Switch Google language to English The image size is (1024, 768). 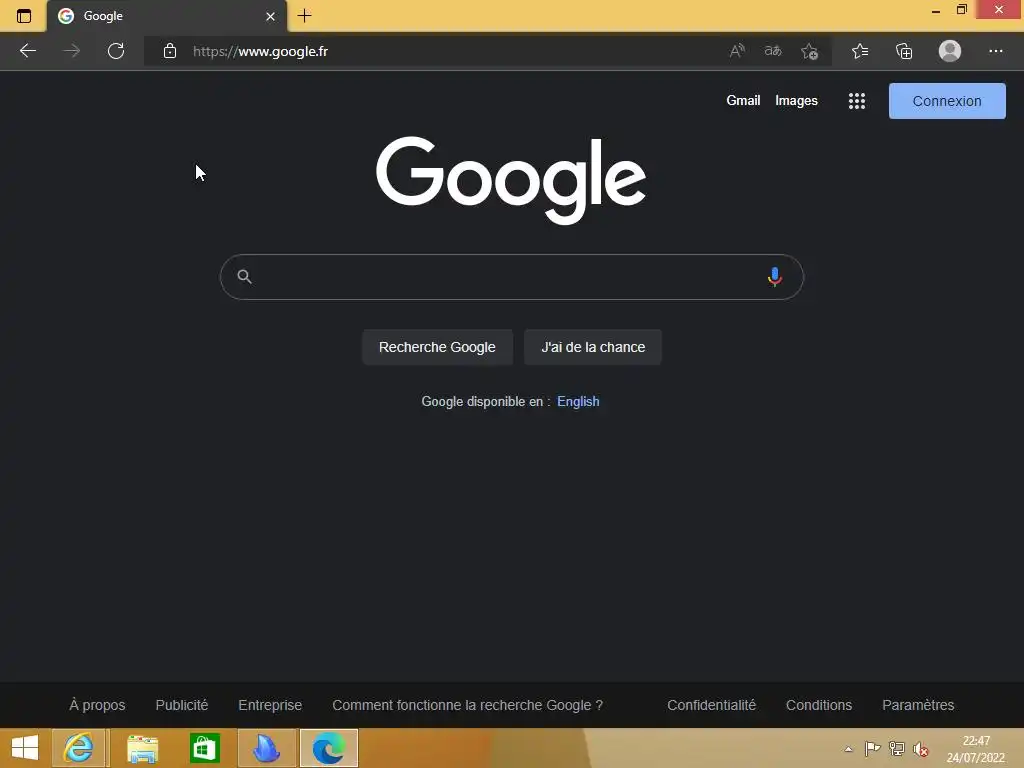[578, 402]
